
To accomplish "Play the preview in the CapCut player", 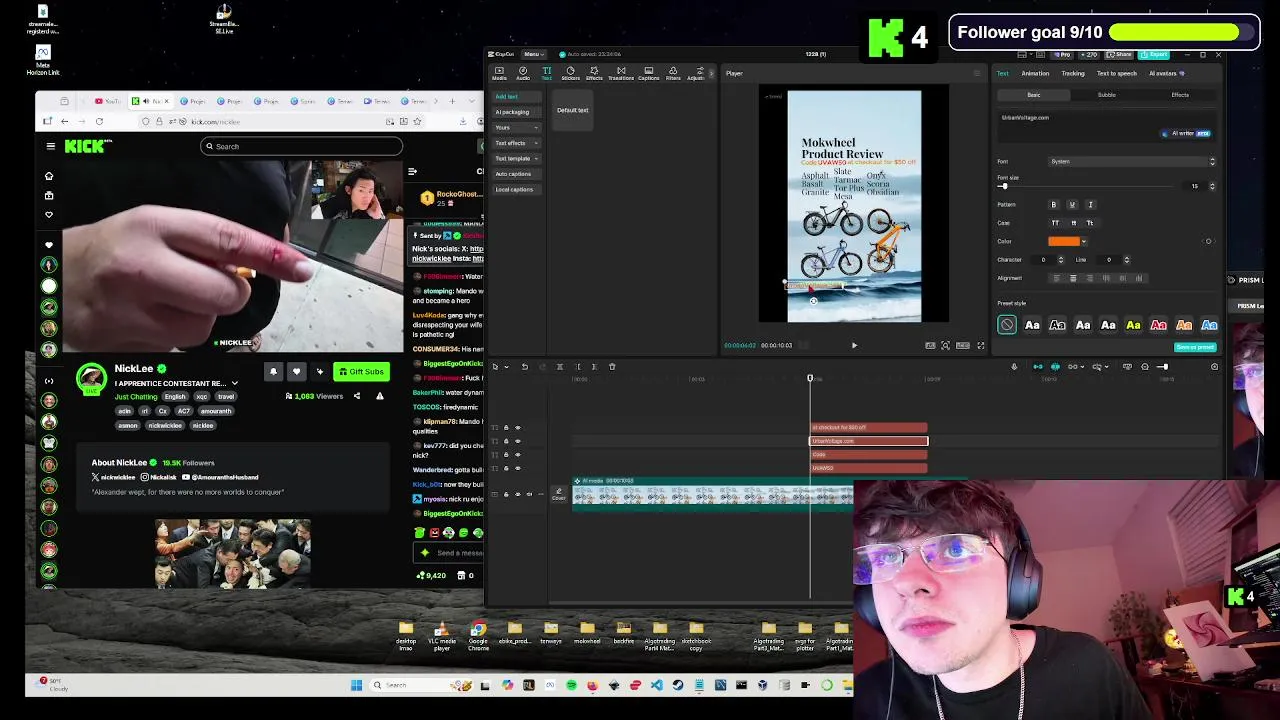I will 854,345.
